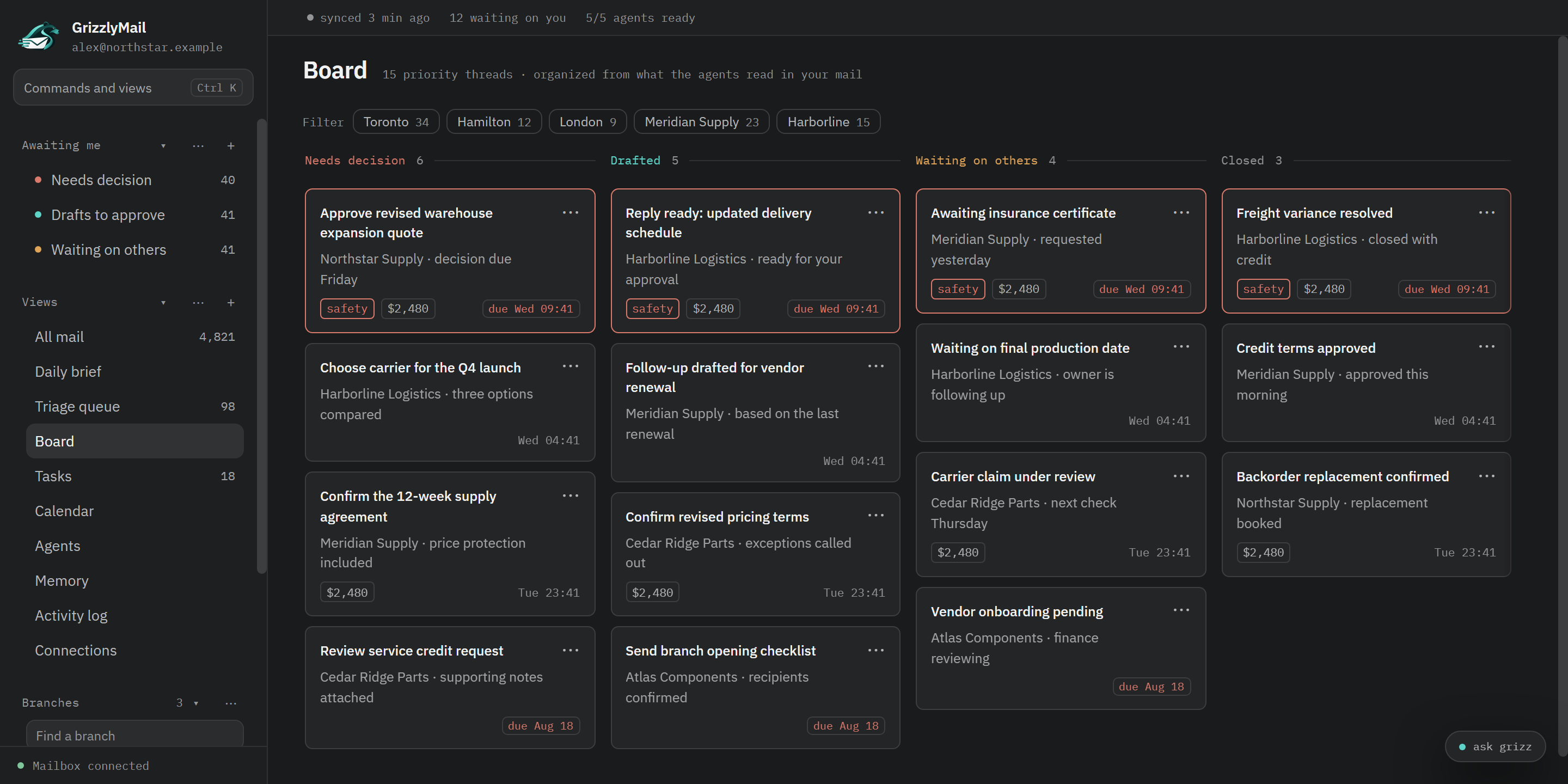Screen dimensions: 1568x784
Task: Open options menu on insurance certificate card
Action: click(x=1181, y=212)
